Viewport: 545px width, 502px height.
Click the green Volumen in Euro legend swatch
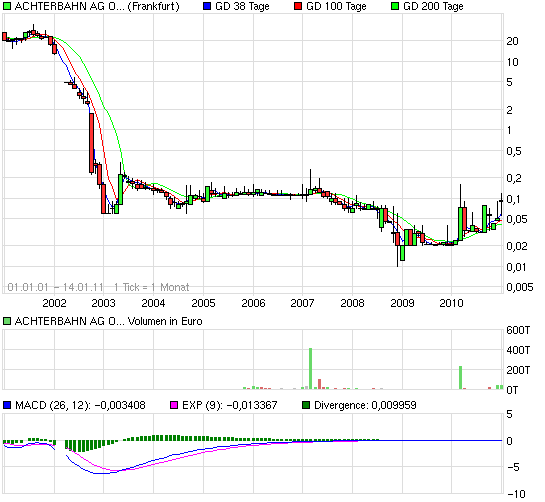(x=7, y=321)
